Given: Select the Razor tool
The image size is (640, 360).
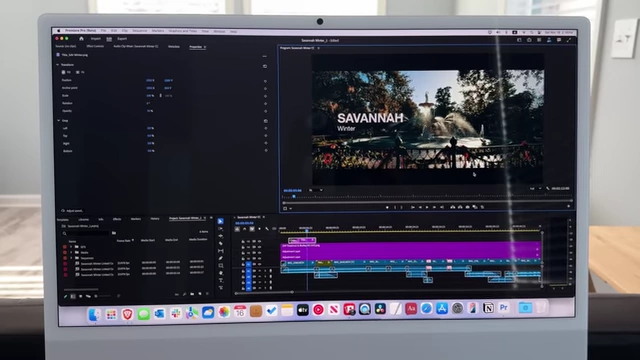Looking at the screenshot, I should (221, 243).
